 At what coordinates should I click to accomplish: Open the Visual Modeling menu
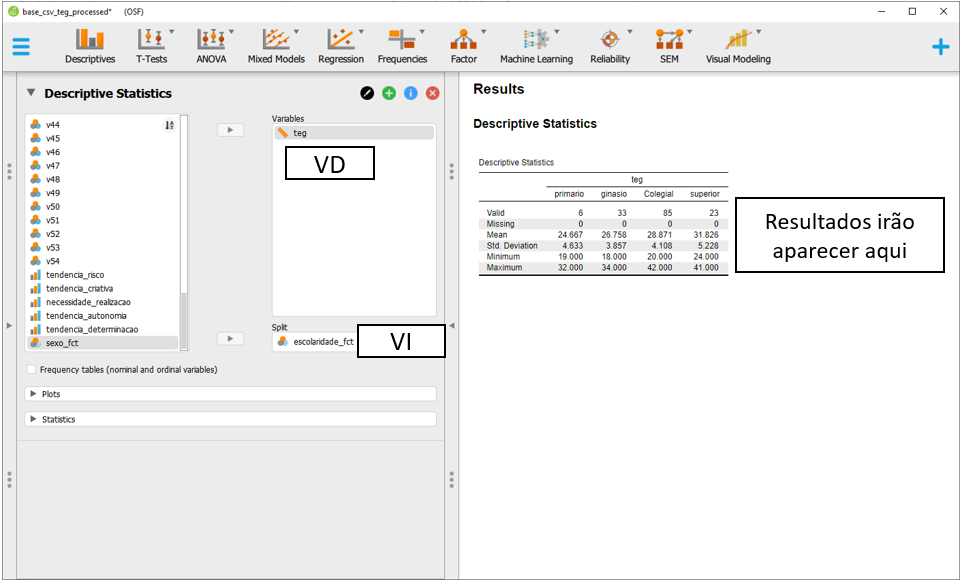[738, 46]
